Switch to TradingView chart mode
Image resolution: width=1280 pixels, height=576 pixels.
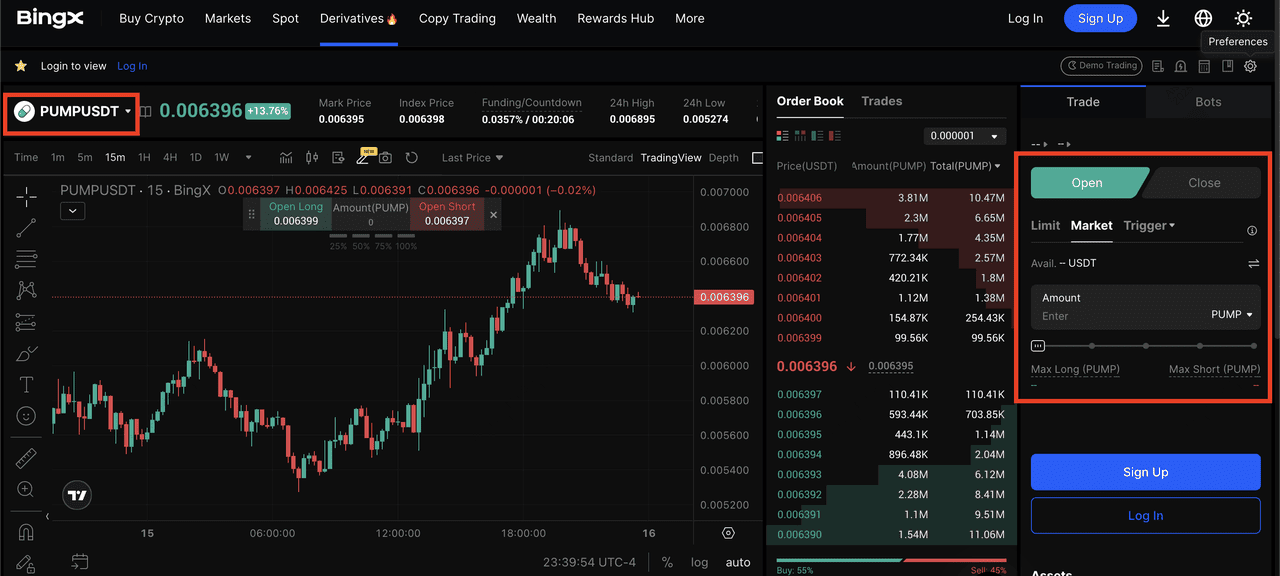(671, 158)
